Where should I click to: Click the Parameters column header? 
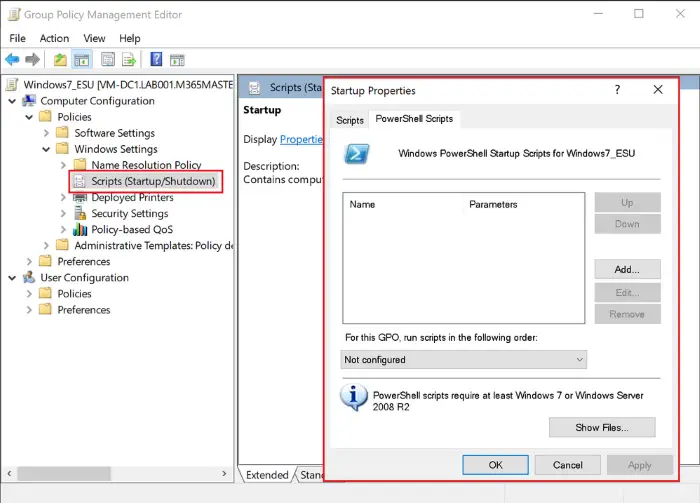coord(493,204)
